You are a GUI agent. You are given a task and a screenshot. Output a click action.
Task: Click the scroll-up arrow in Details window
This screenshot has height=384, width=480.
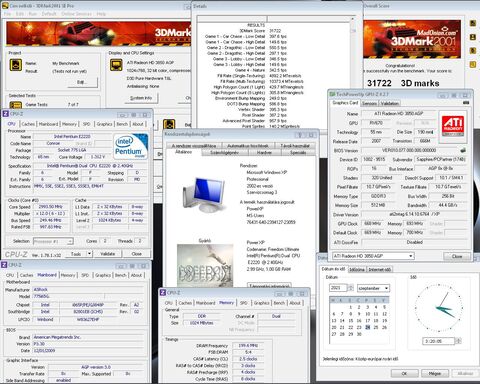coord(353,19)
